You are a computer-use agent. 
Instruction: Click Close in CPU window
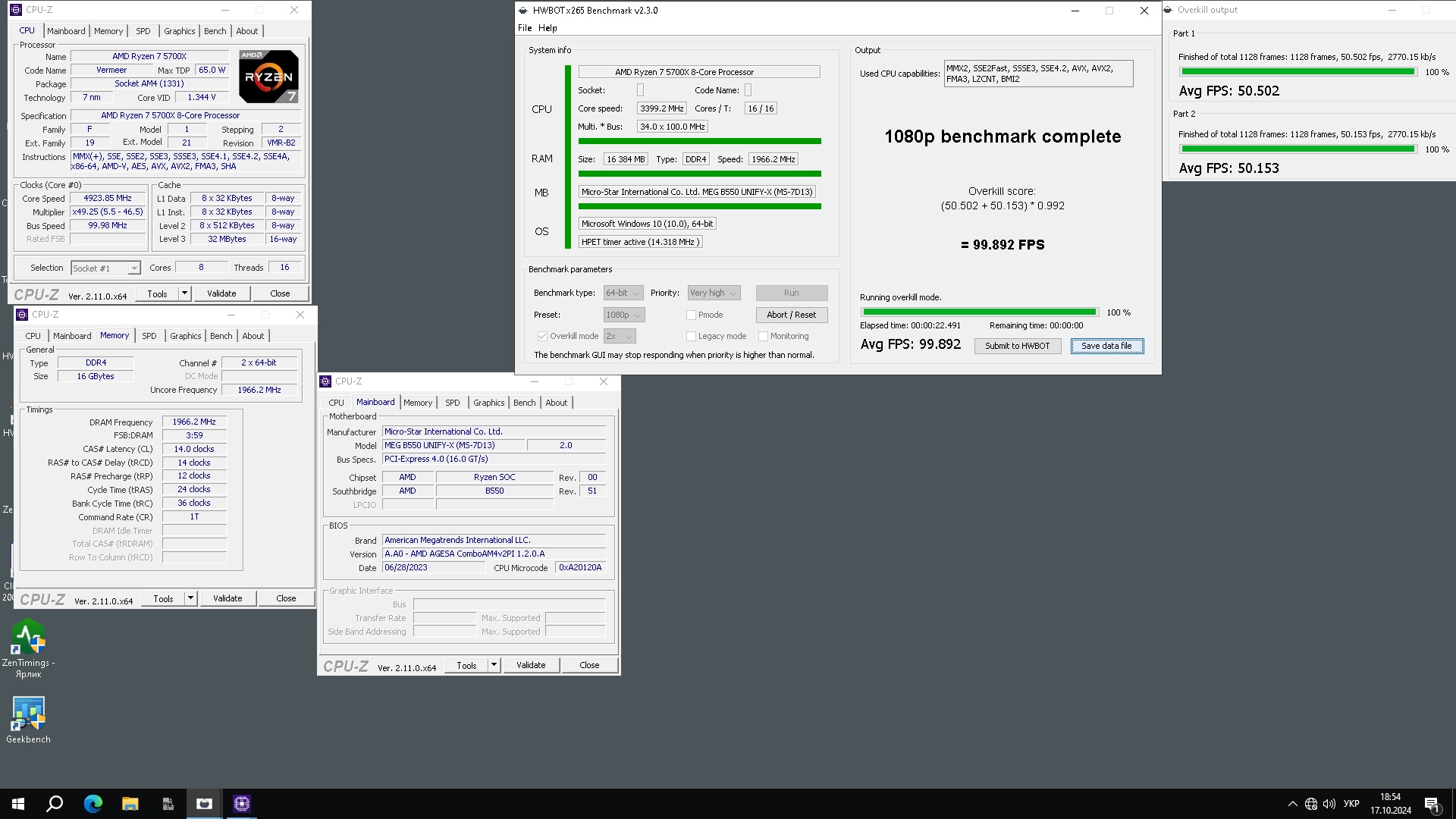tap(280, 293)
